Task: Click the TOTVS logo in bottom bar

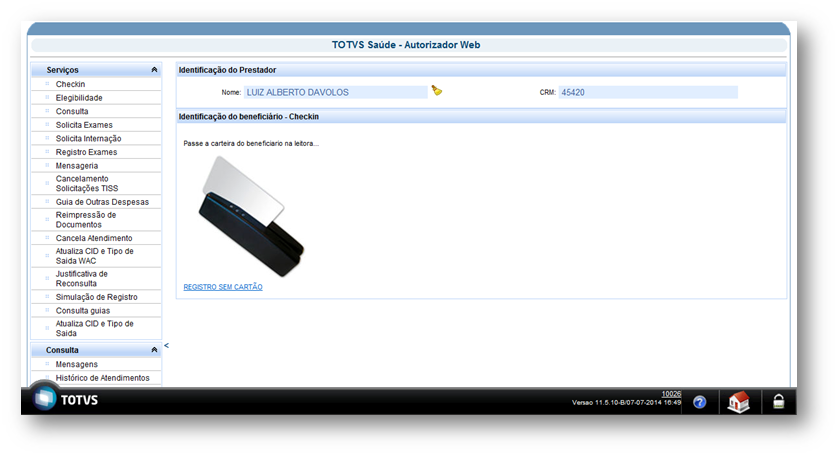Action: pos(66,399)
